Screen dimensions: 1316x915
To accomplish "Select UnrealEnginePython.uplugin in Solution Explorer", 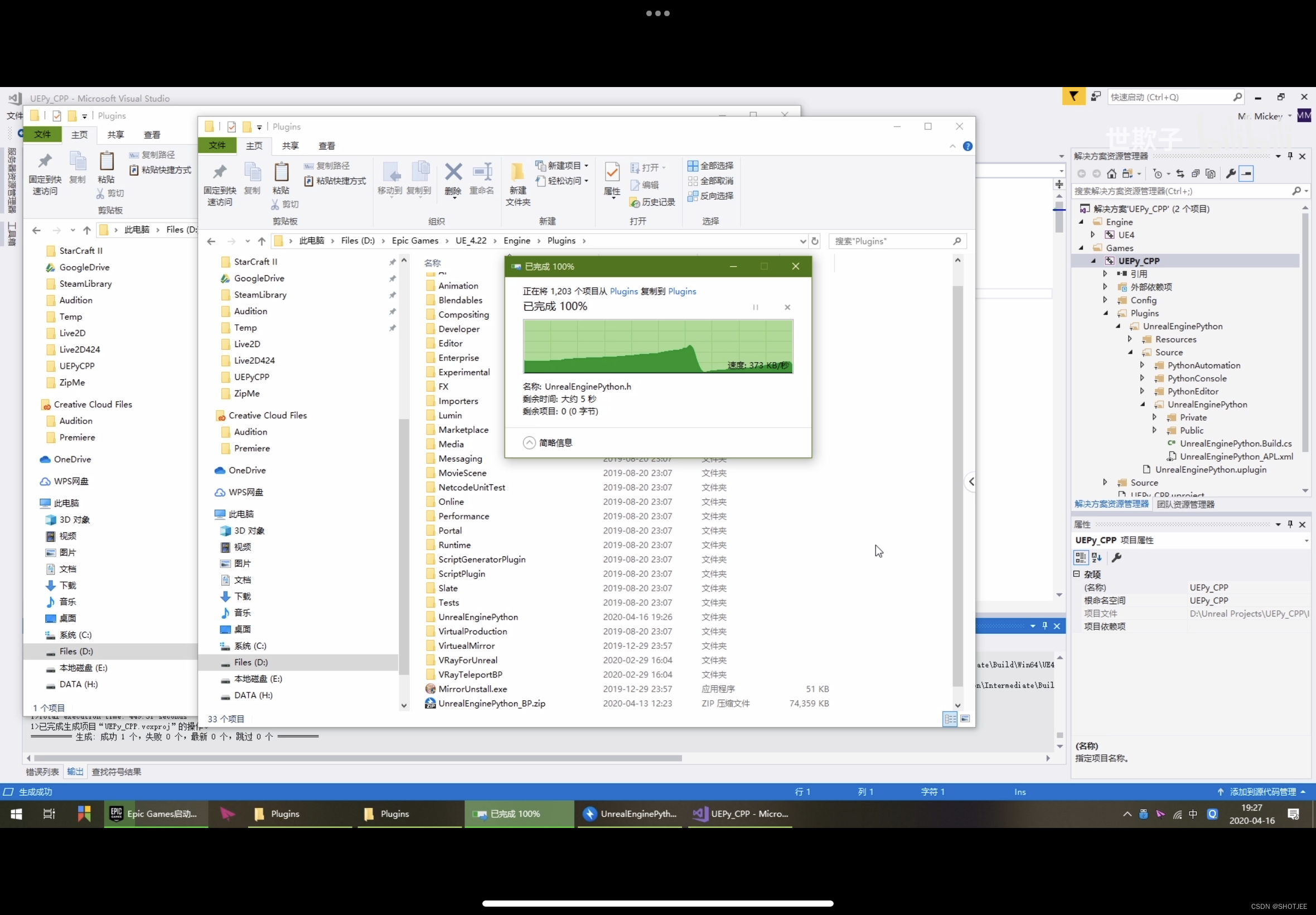I will point(1211,470).
